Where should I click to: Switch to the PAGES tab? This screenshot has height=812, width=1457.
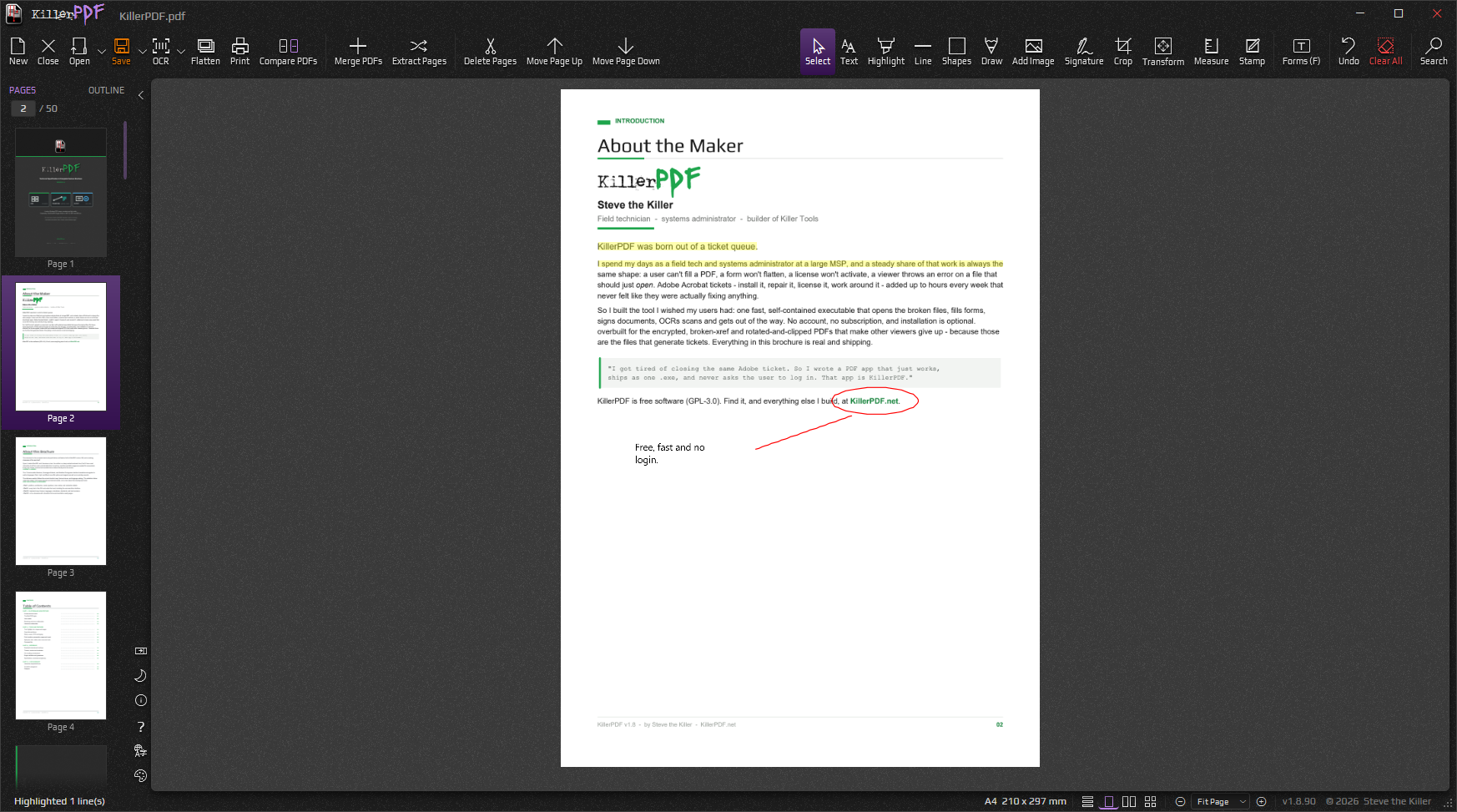click(23, 90)
